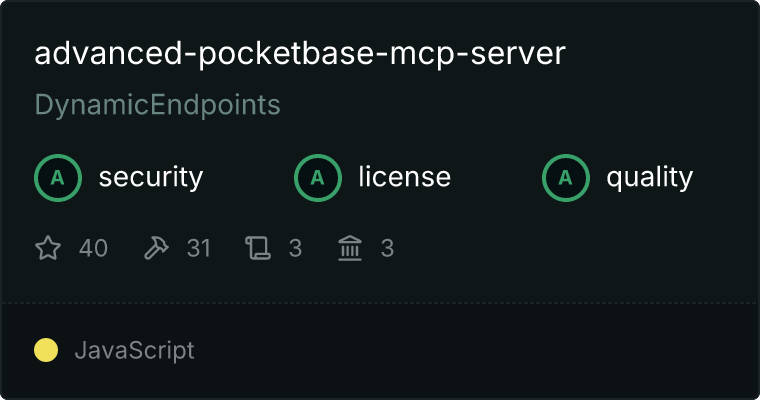The image size is (760, 400).
Task: Click the letter A inside security circle
Action: tap(58, 178)
